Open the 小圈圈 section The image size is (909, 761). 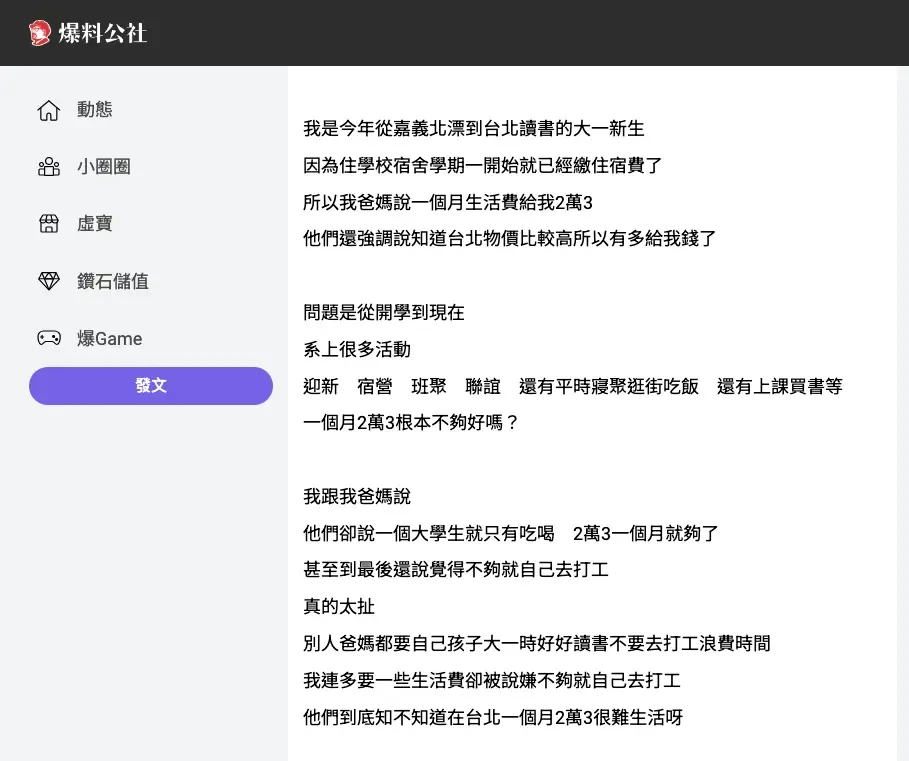104,167
